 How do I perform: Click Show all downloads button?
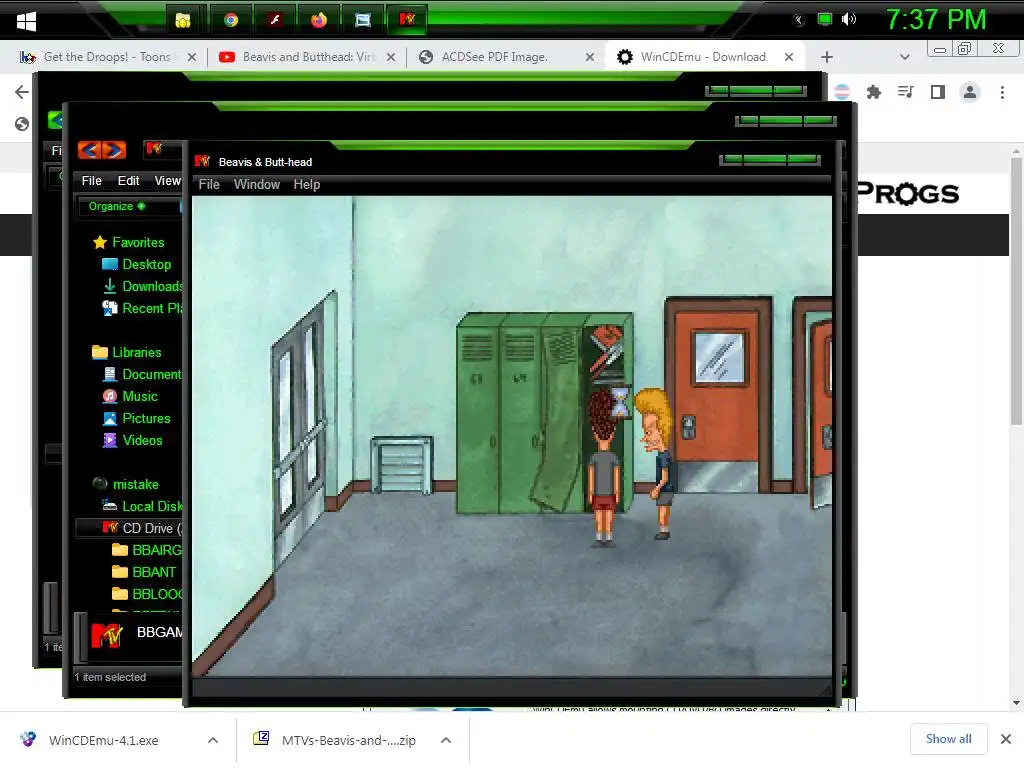click(948, 739)
